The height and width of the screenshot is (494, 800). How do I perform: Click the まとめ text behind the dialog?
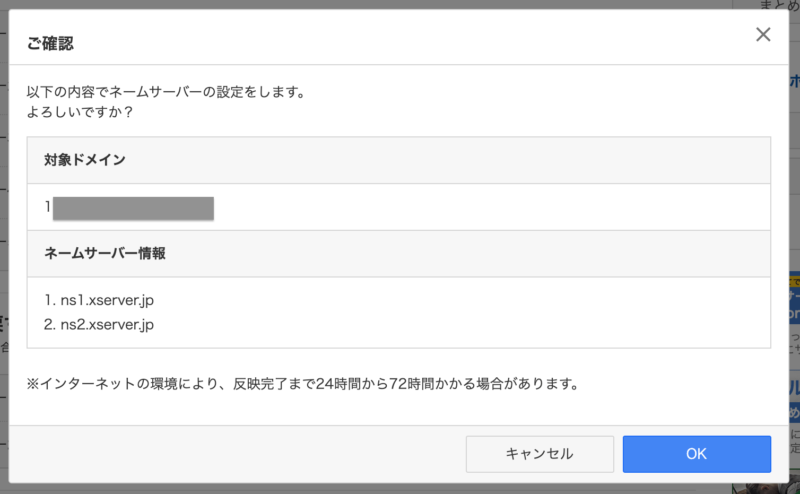pyautogui.click(x=779, y=5)
